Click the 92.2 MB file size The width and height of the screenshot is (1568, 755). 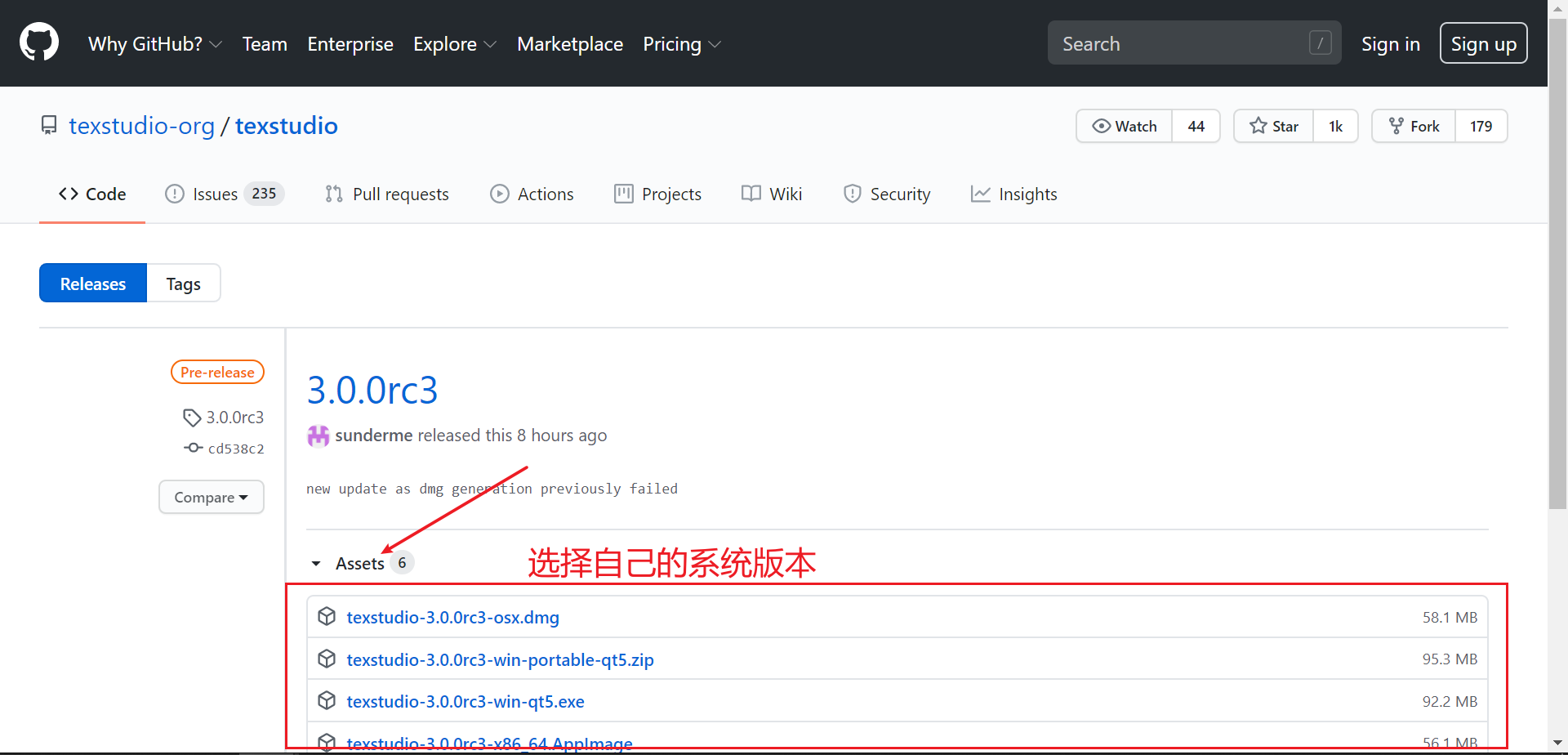[1450, 701]
